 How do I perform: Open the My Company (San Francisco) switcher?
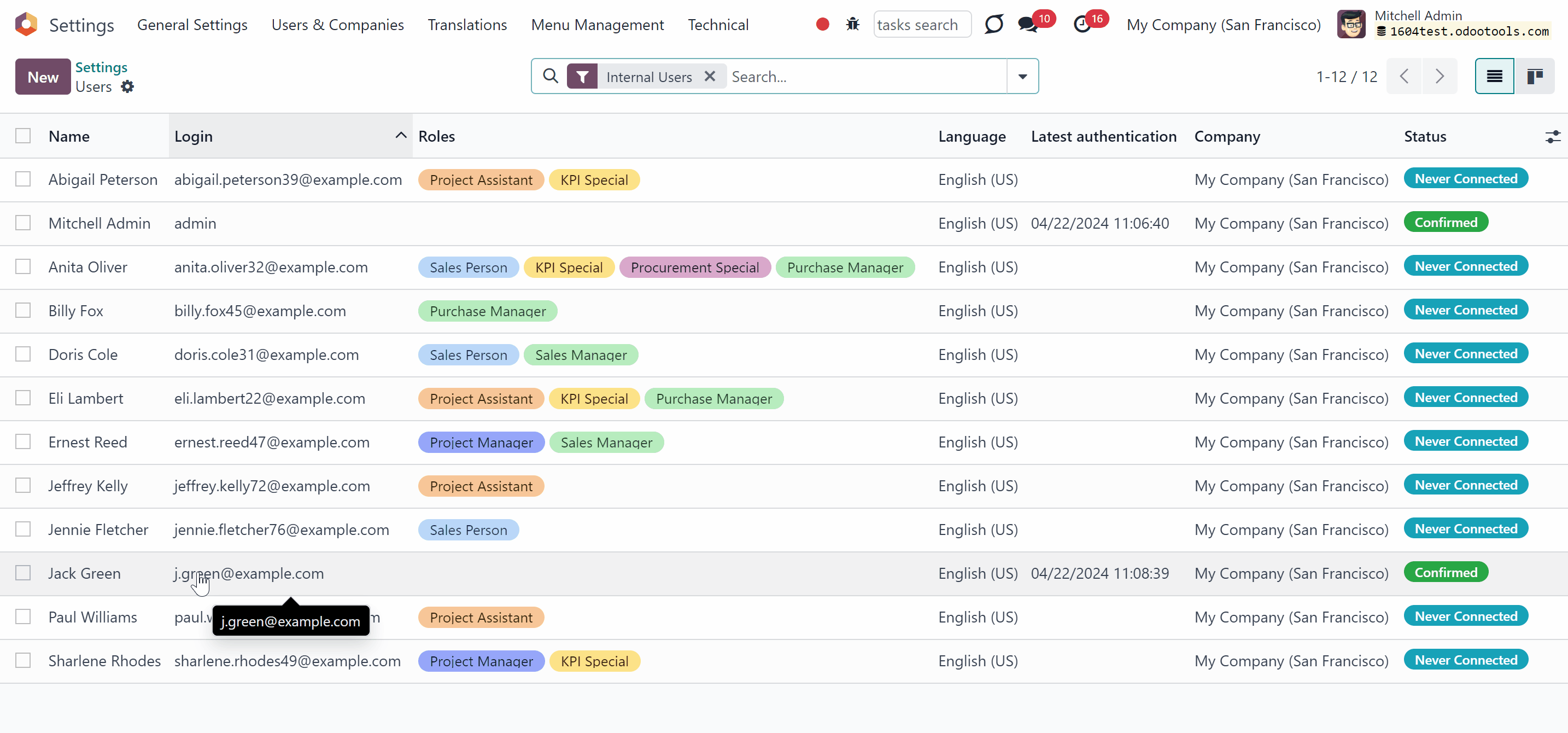[x=1224, y=25]
